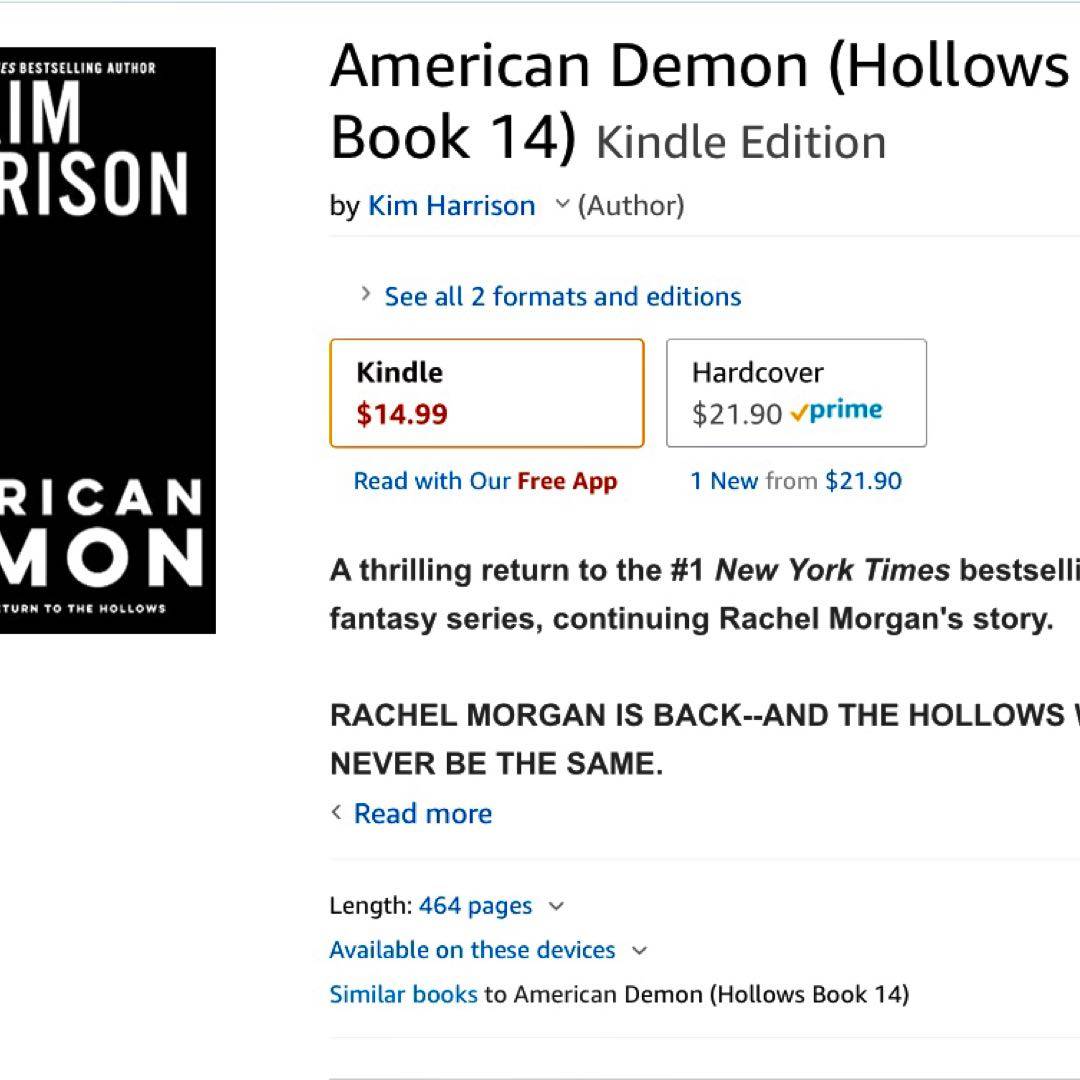Screen dimensions: 1080x1080
Task: Click the arrow before "See all 2 formats"
Action: tap(366, 295)
